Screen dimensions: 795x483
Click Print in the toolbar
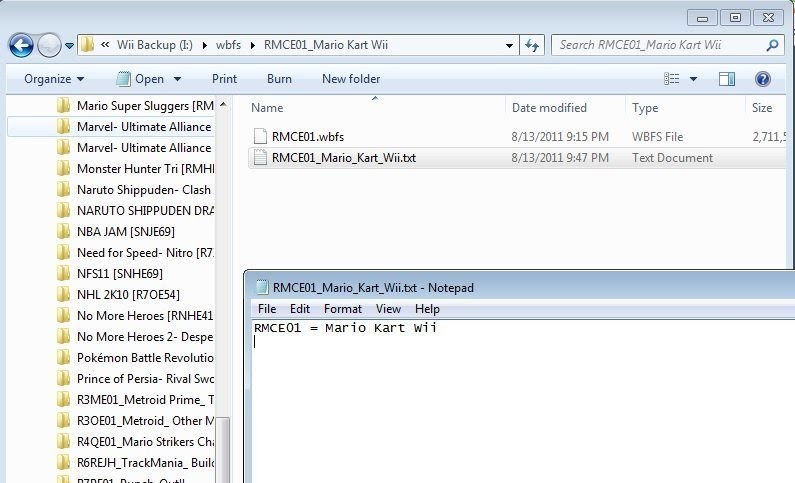224,79
